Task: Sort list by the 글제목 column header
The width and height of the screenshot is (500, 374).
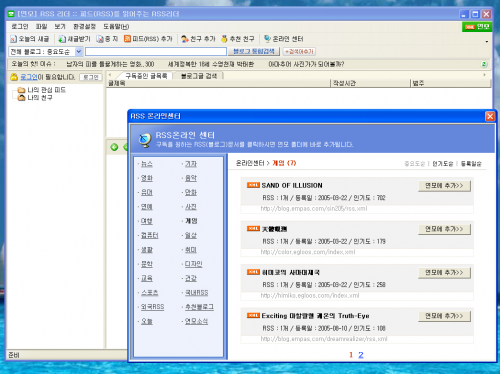Action: click(x=218, y=83)
